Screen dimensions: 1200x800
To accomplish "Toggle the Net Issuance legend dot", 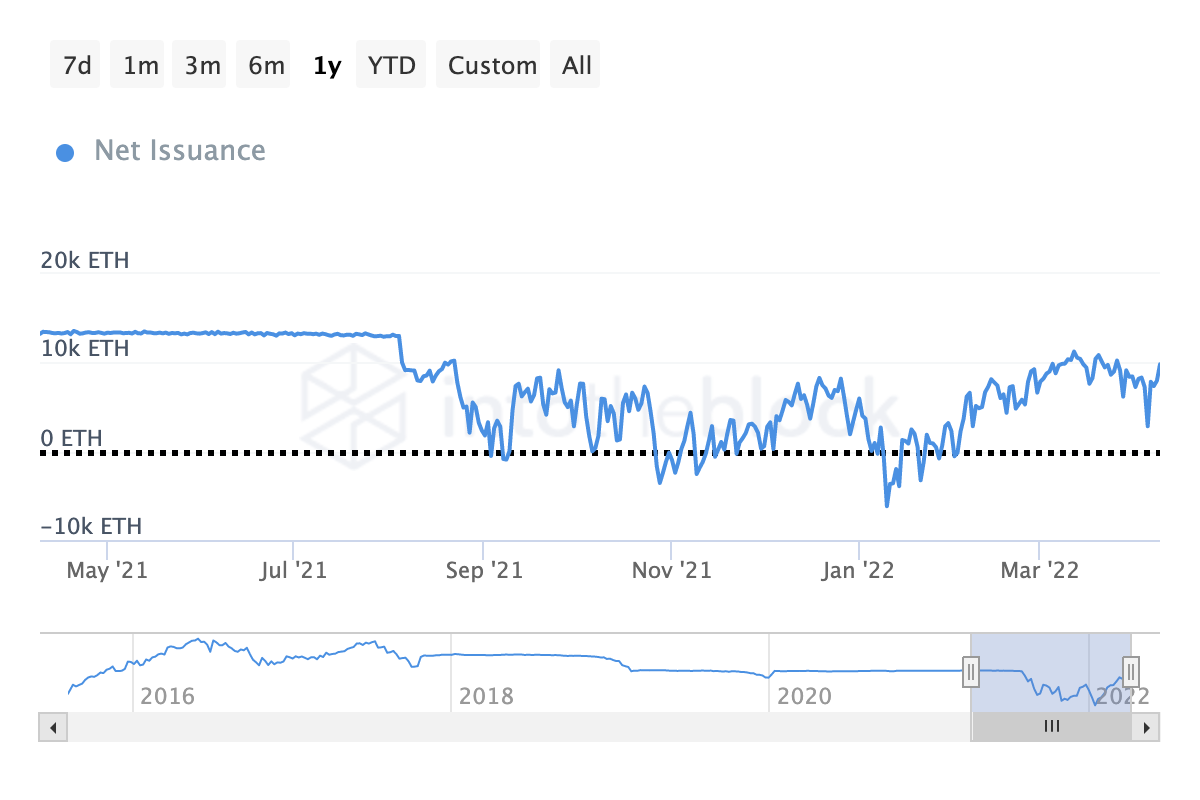I will click(65, 153).
